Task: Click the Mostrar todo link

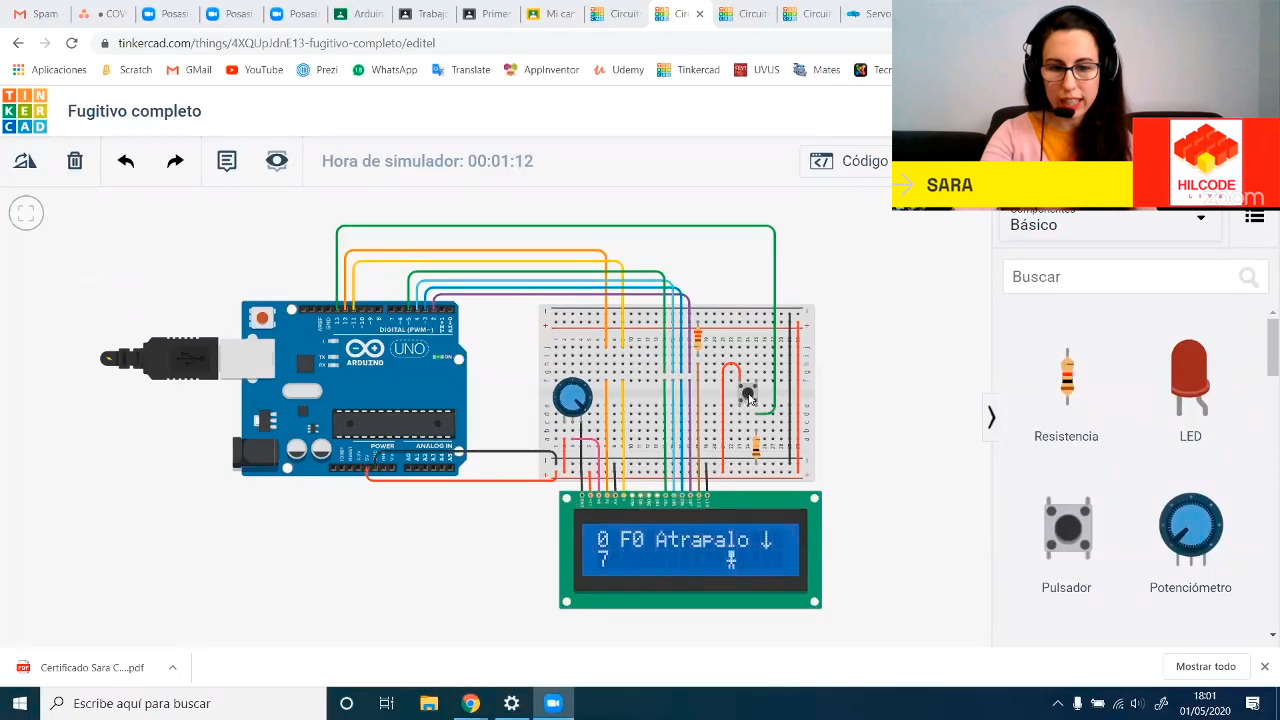Action: 1205,666
